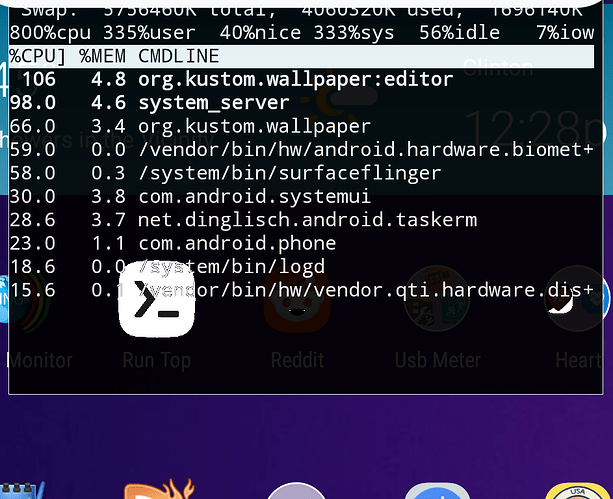
Task: Select the /system/bin/surfaceflinger row
Action: [301, 173]
